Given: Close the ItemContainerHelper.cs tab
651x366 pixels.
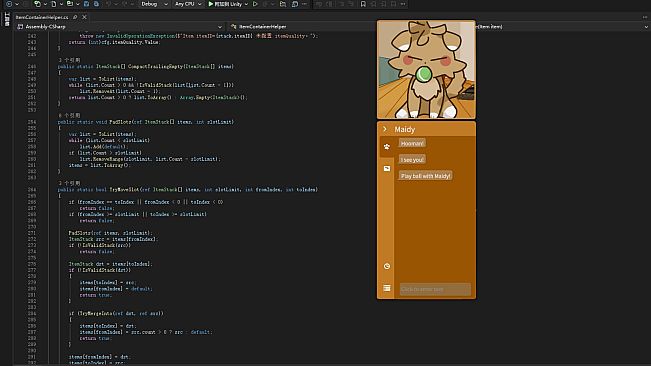Looking at the screenshot, I should [x=84, y=17].
